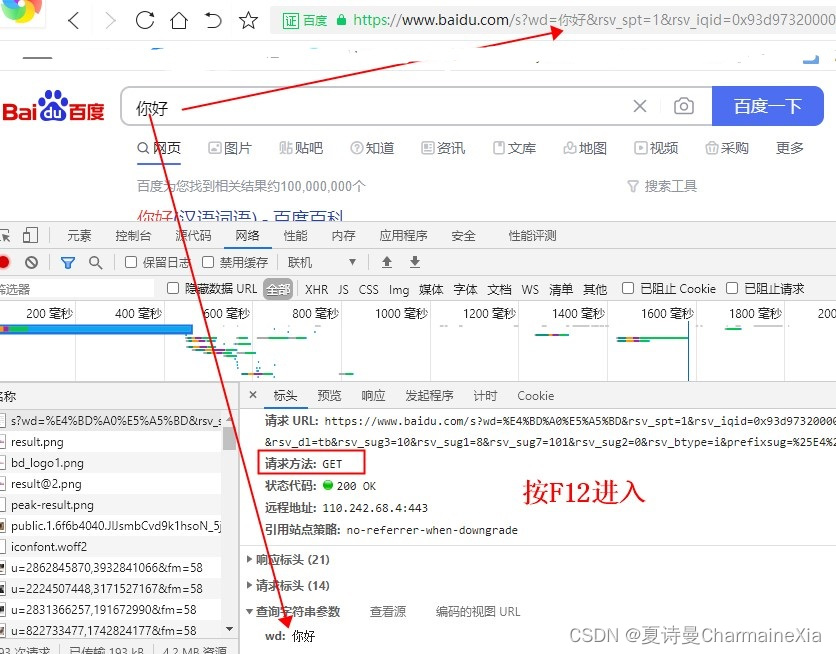Image resolution: width=836 pixels, height=654 pixels.
Task: Switch to the 控制台 DevTools tab
Action: point(133,236)
